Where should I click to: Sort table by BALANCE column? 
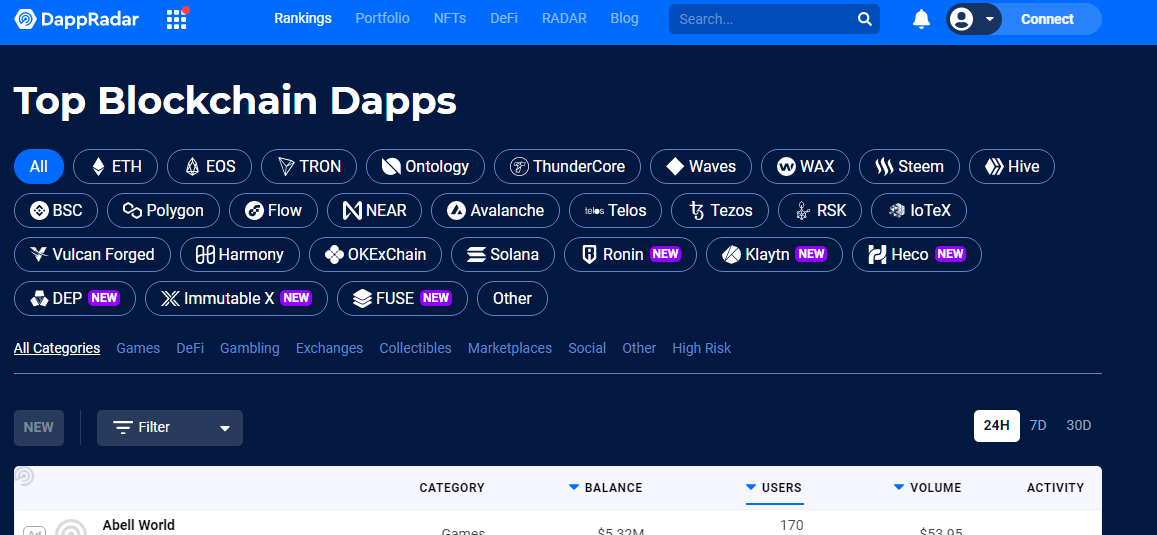605,488
